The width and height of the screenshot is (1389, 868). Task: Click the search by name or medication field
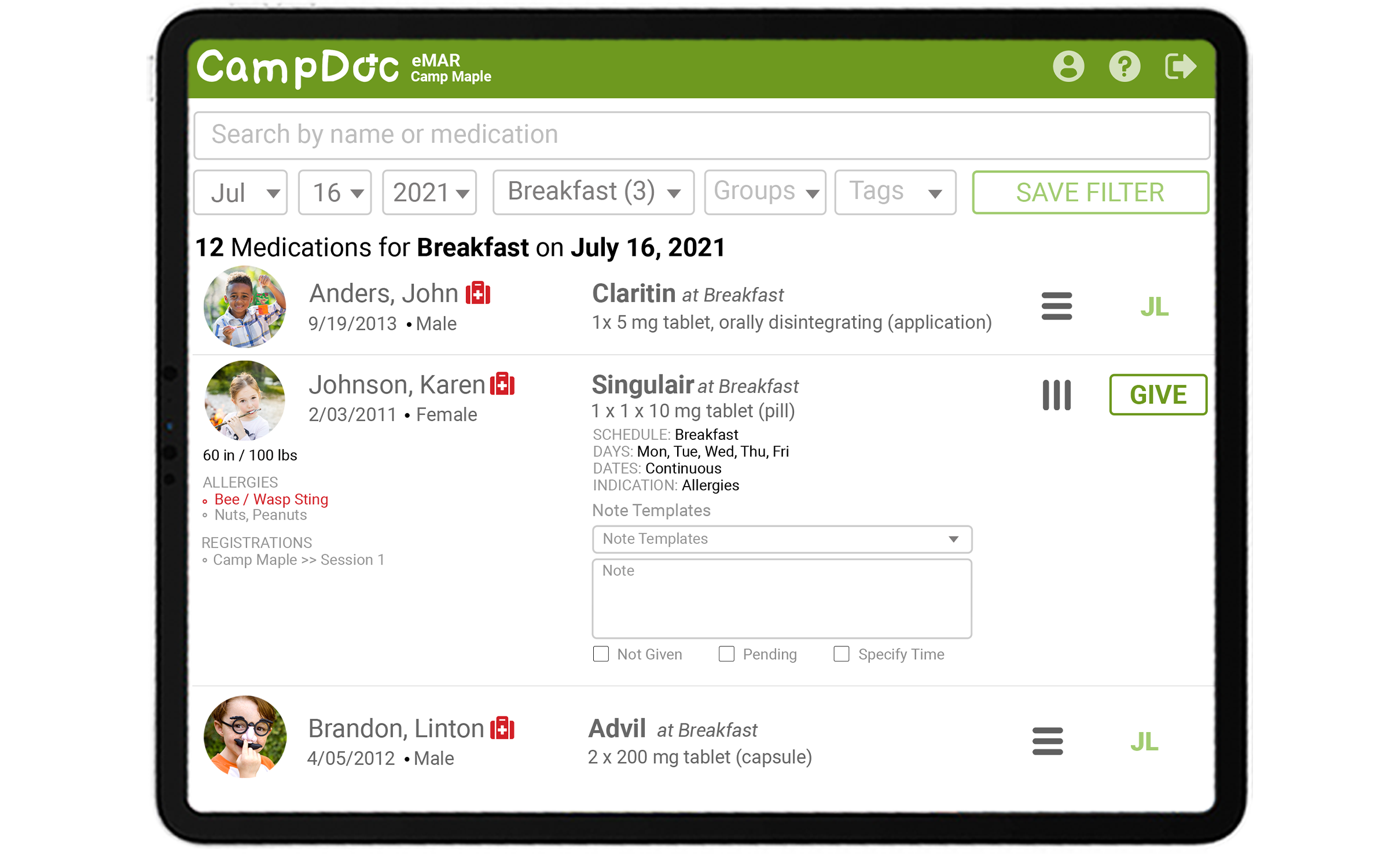point(701,135)
